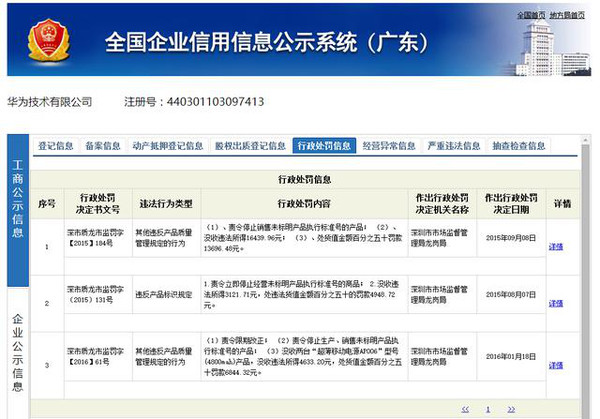The width and height of the screenshot is (600, 419).
Task: Click the 详情 column header
Action: pyautogui.click(x=562, y=204)
